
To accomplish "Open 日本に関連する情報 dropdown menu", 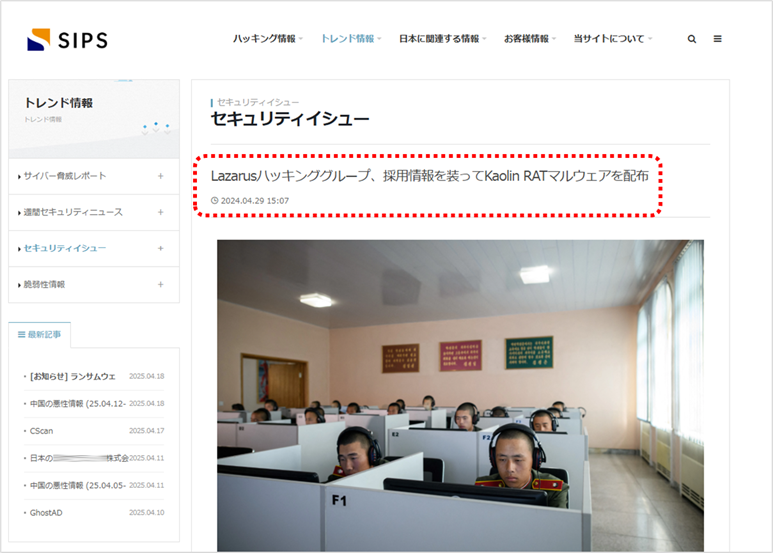I will [x=442, y=39].
